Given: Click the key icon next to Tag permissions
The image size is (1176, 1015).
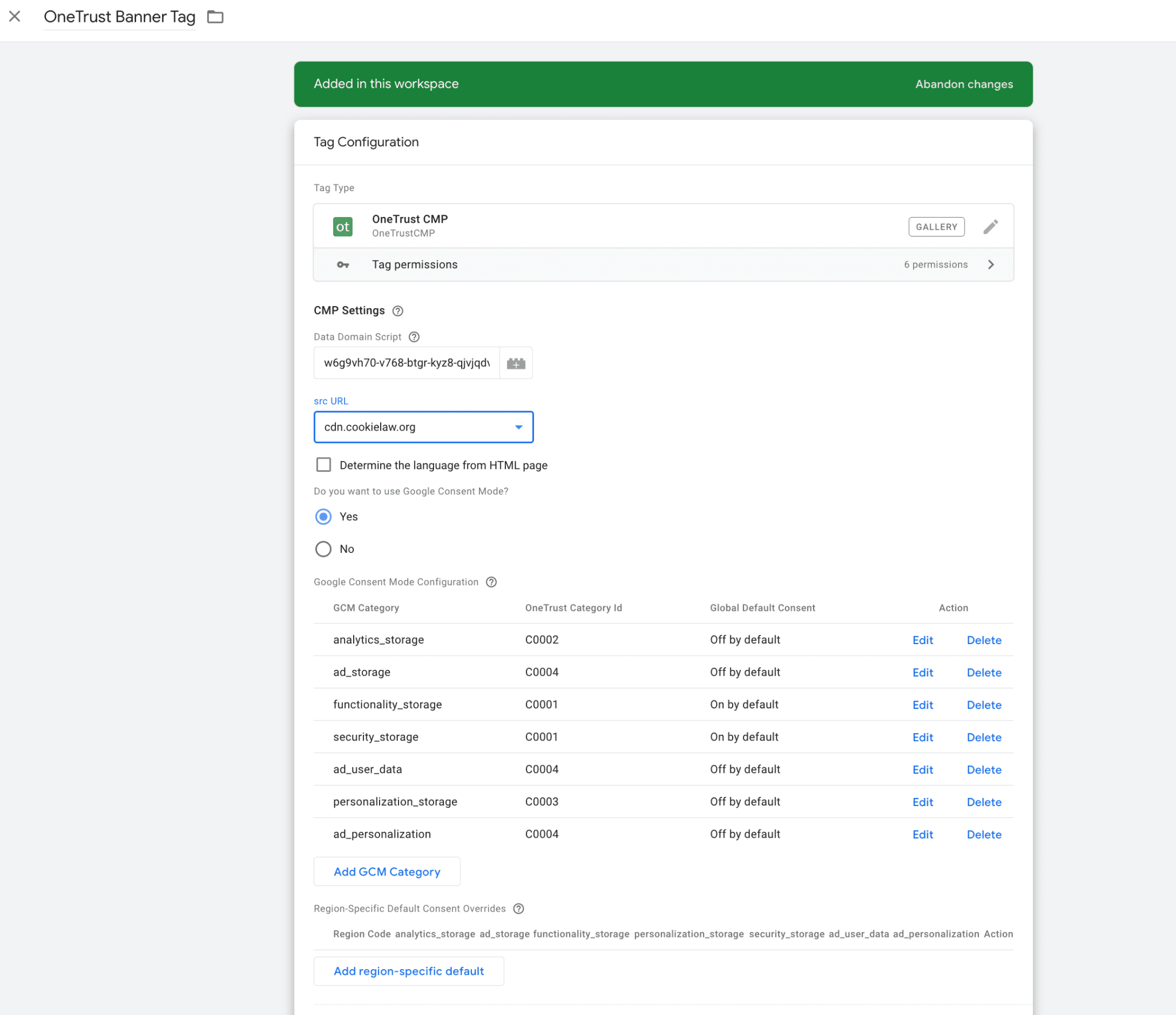Looking at the screenshot, I should tap(343, 265).
